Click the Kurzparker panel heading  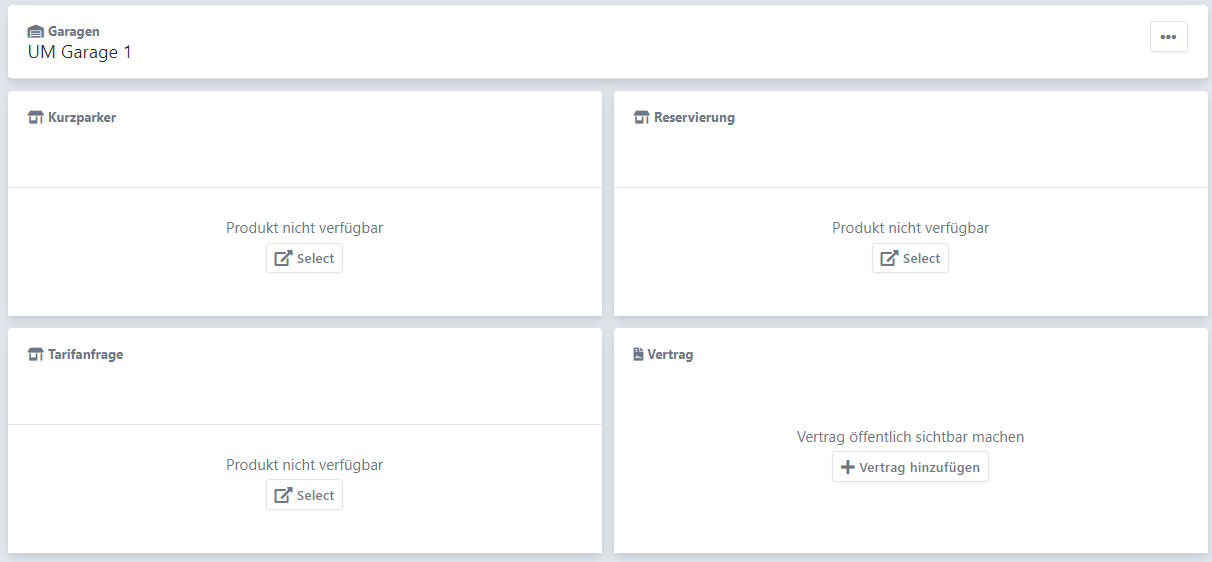click(82, 118)
